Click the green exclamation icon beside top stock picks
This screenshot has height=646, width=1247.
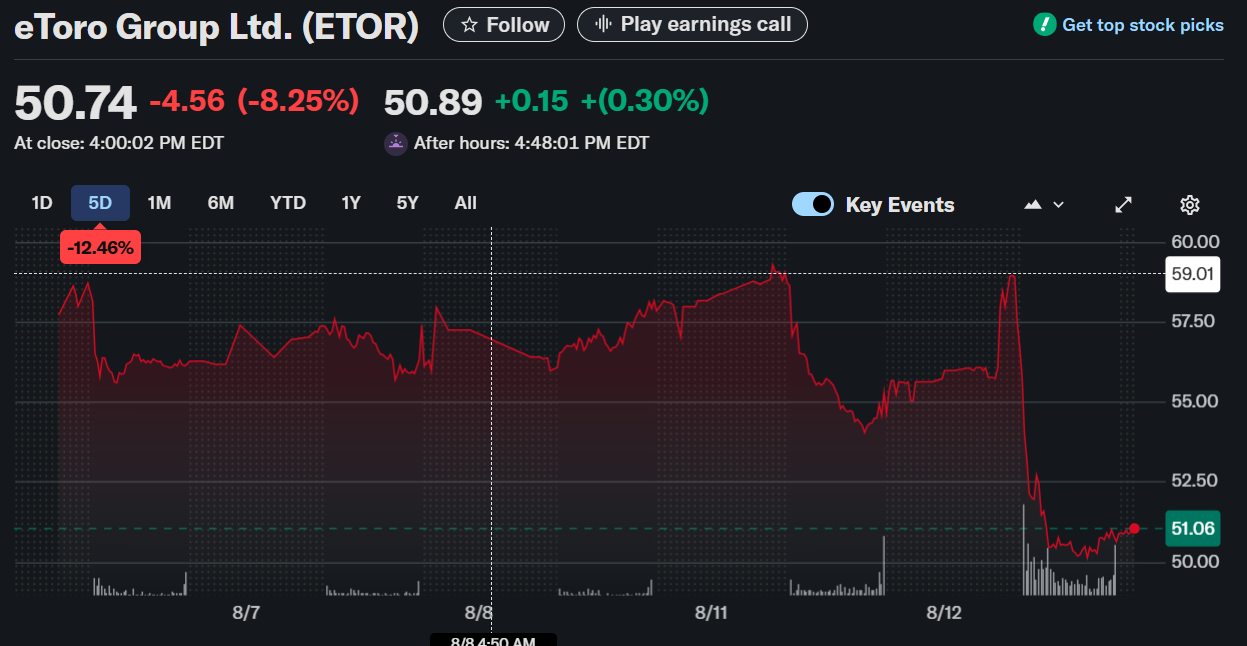click(x=1044, y=24)
